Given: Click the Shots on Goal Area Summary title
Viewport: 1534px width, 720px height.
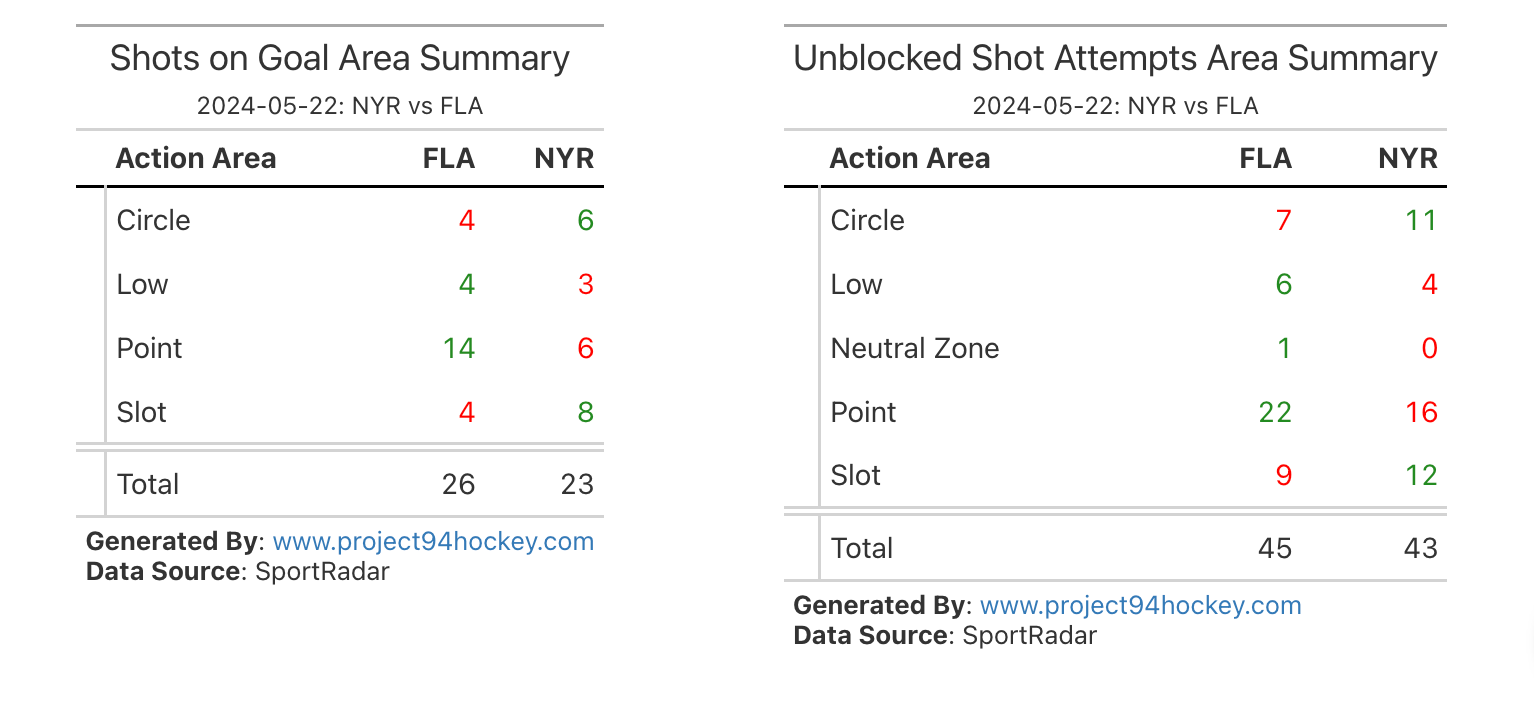Looking at the screenshot, I should tap(339, 58).
